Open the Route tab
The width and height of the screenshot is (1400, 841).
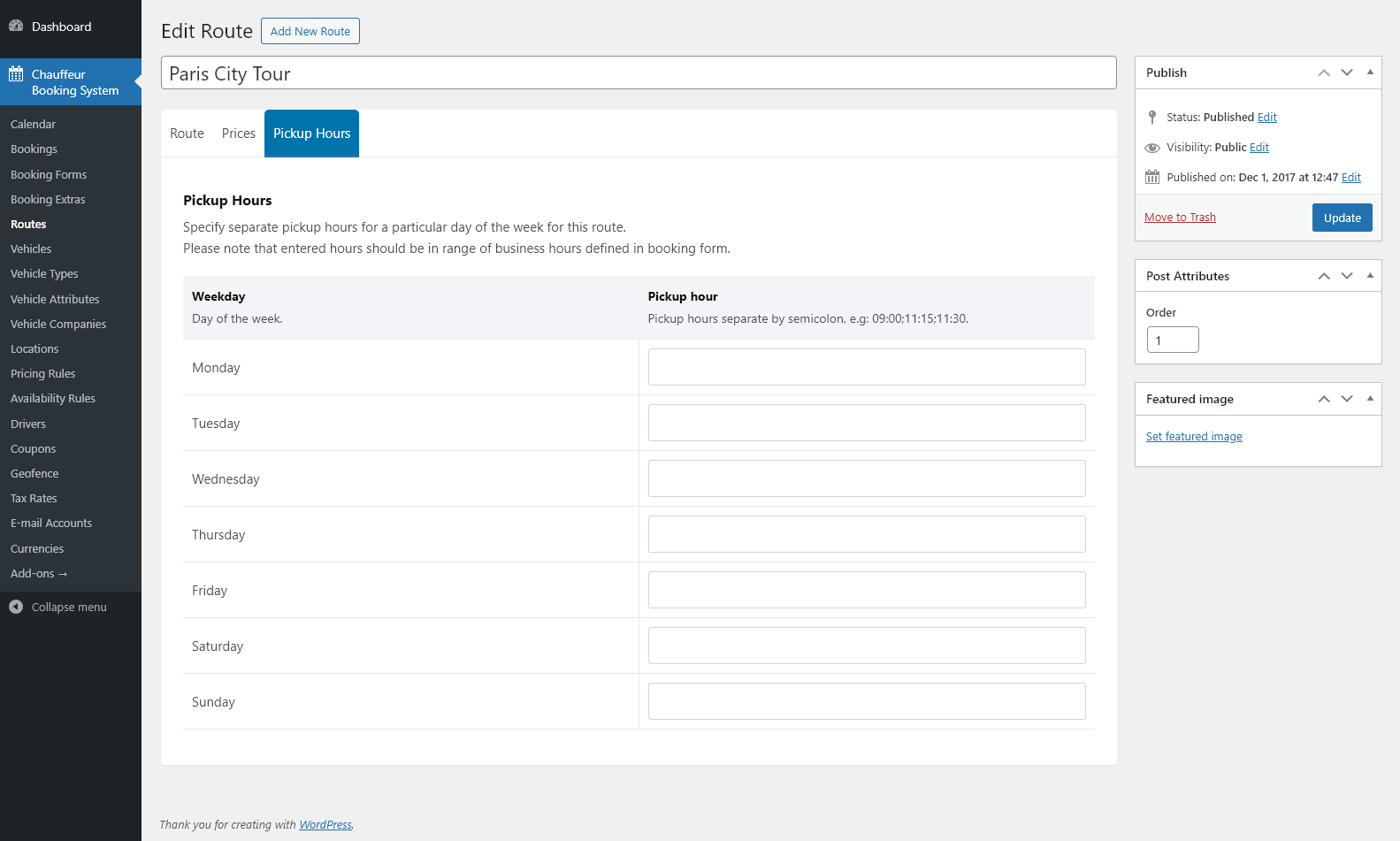point(187,134)
